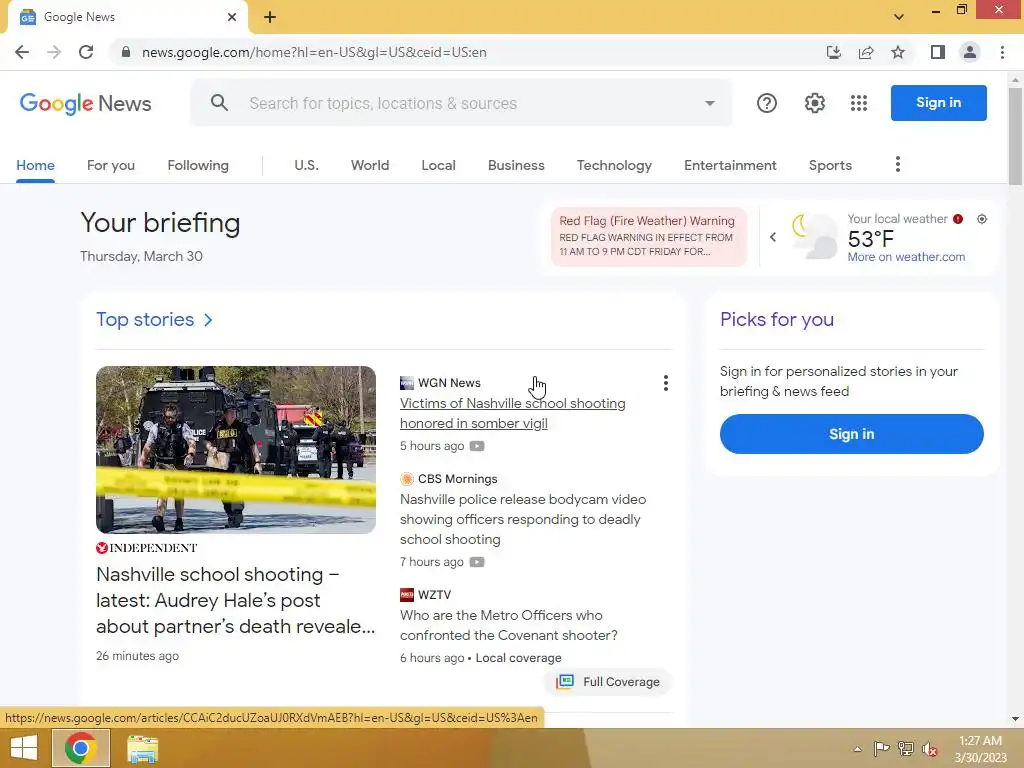Click the Independent source logo

(146, 548)
